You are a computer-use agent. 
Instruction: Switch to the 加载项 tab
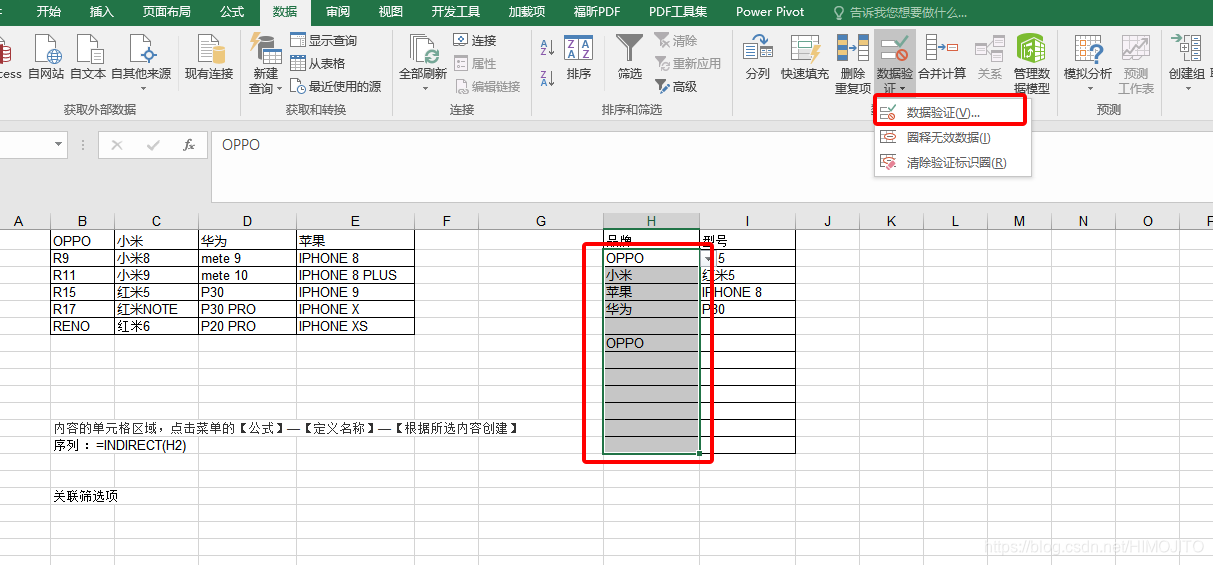coord(527,12)
